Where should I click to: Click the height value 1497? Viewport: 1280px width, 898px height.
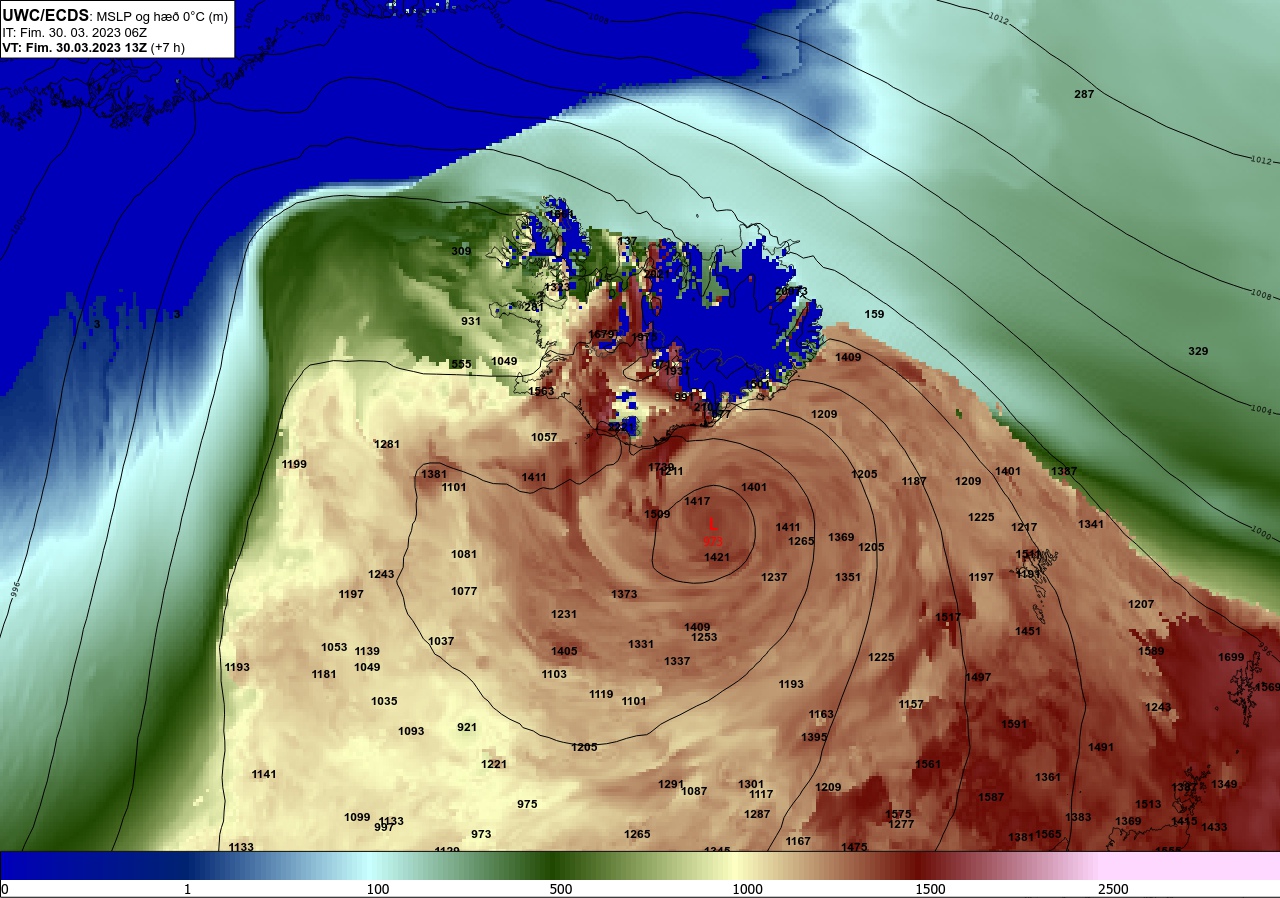point(977,677)
